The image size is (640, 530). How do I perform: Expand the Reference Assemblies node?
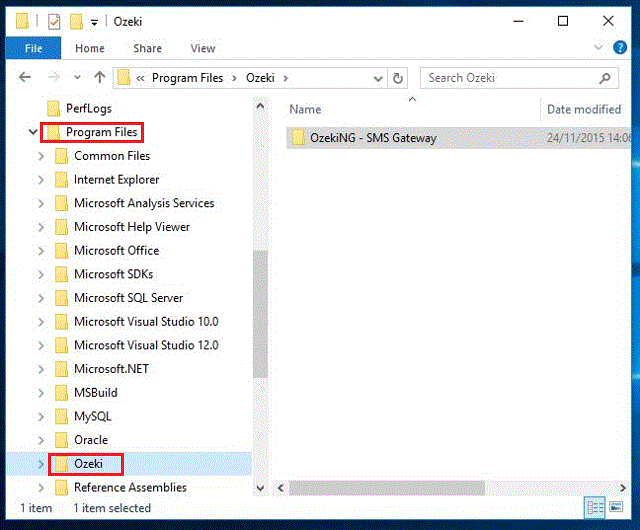click(41, 488)
